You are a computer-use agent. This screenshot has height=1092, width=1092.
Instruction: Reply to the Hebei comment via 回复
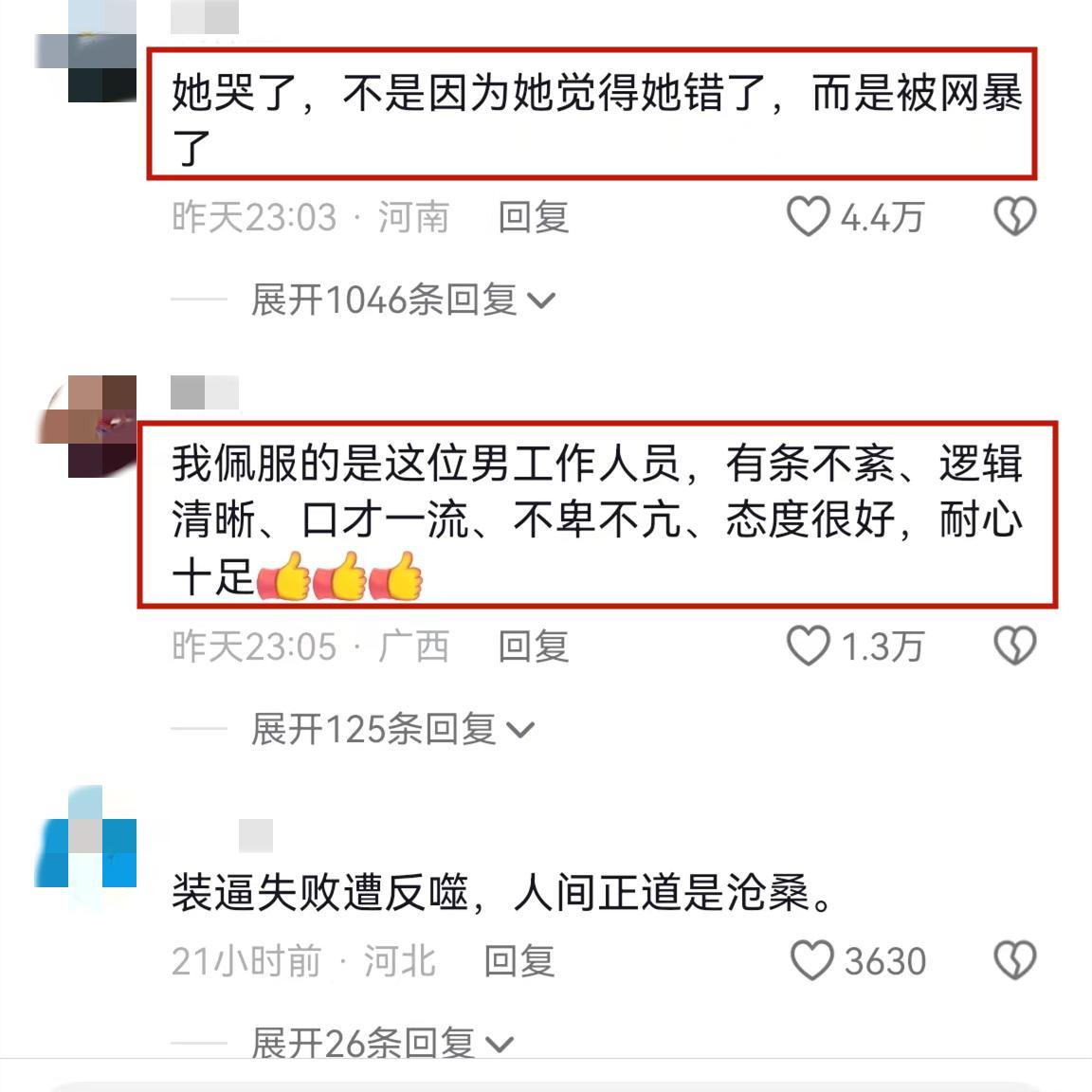(519, 960)
